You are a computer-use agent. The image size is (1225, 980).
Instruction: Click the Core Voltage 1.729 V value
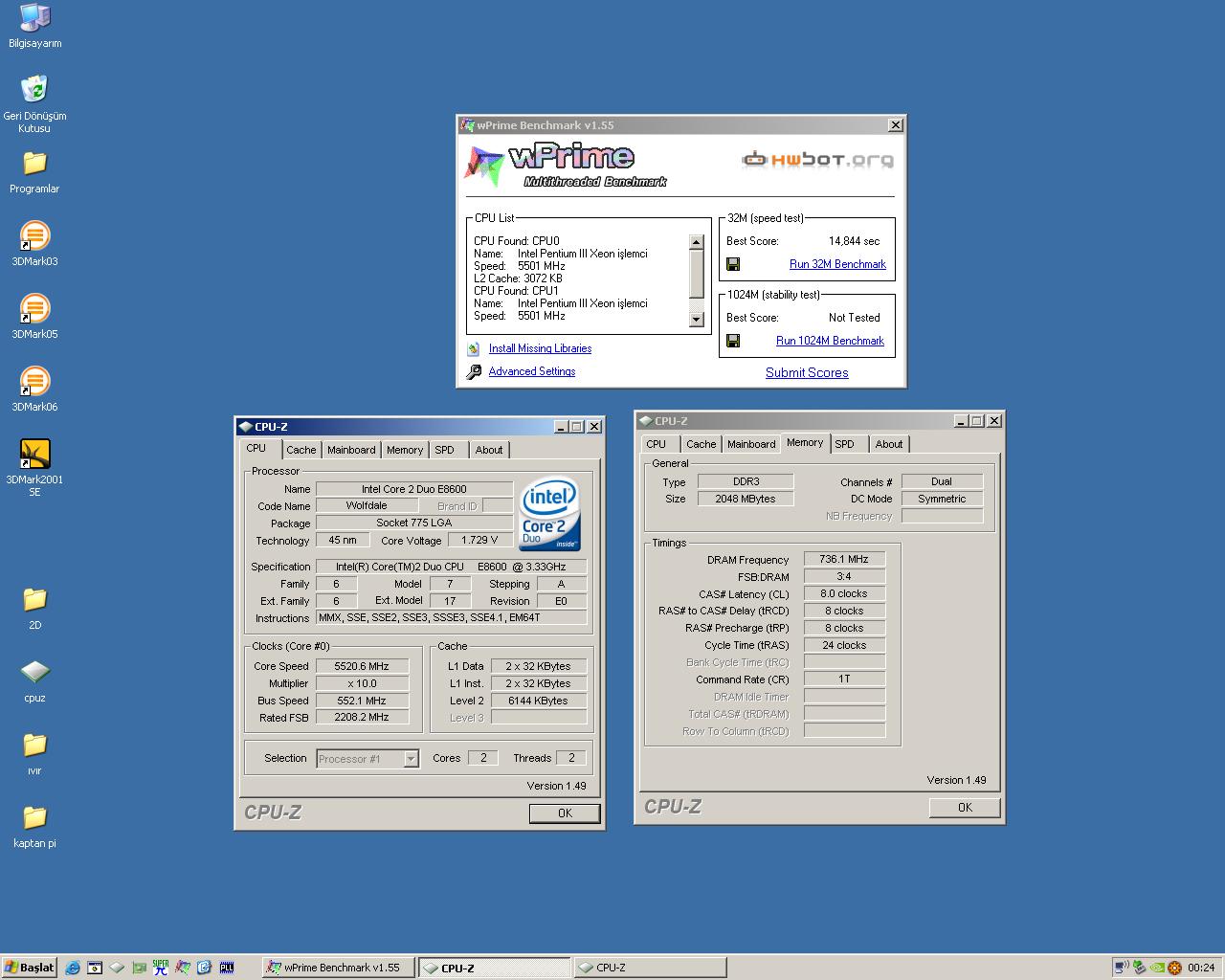(479, 541)
